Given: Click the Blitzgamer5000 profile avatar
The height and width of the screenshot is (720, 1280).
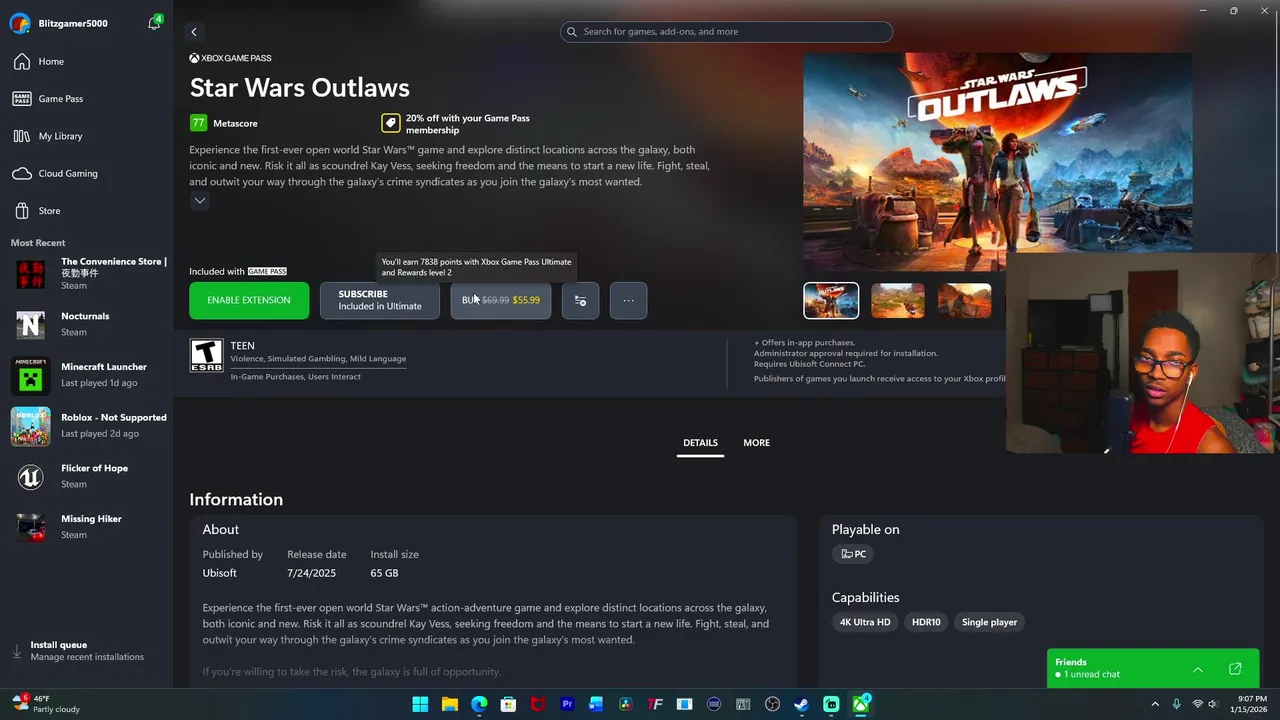Looking at the screenshot, I should coord(19,23).
